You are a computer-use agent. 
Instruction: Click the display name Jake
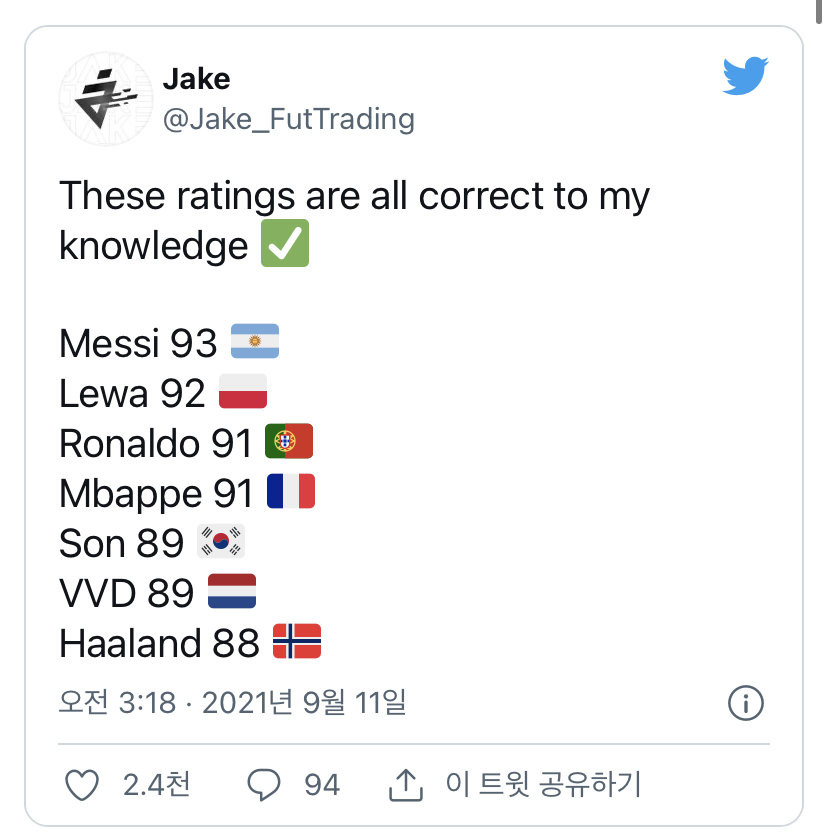tap(196, 79)
